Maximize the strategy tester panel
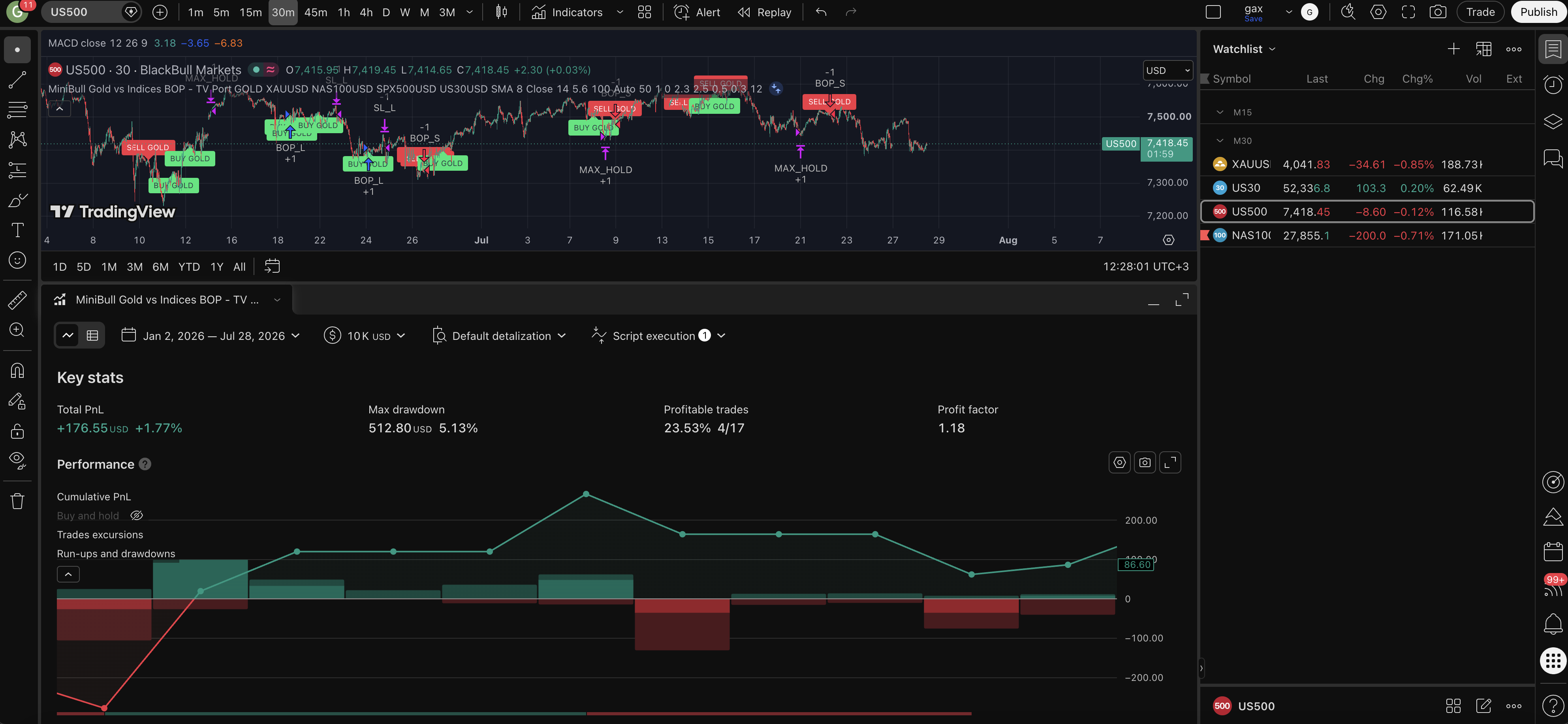The width and height of the screenshot is (1568, 724). point(1181,300)
